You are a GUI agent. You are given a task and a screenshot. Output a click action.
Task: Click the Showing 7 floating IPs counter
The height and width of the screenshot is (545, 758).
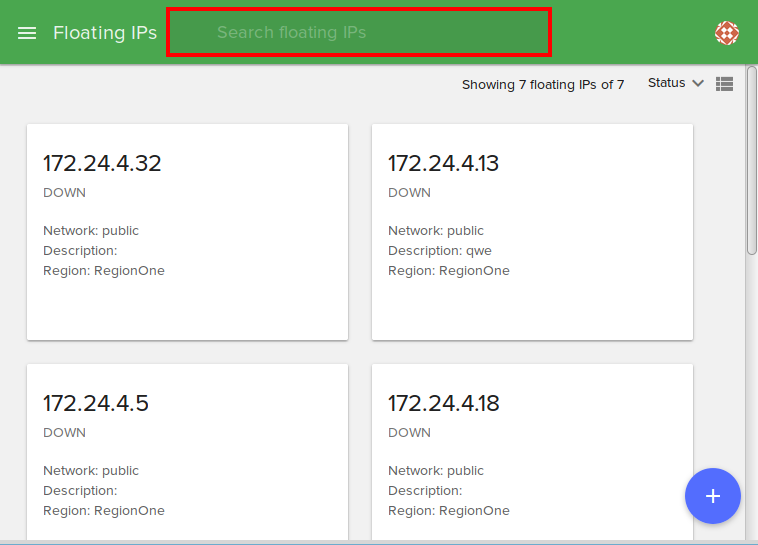(x=542, y=85)
